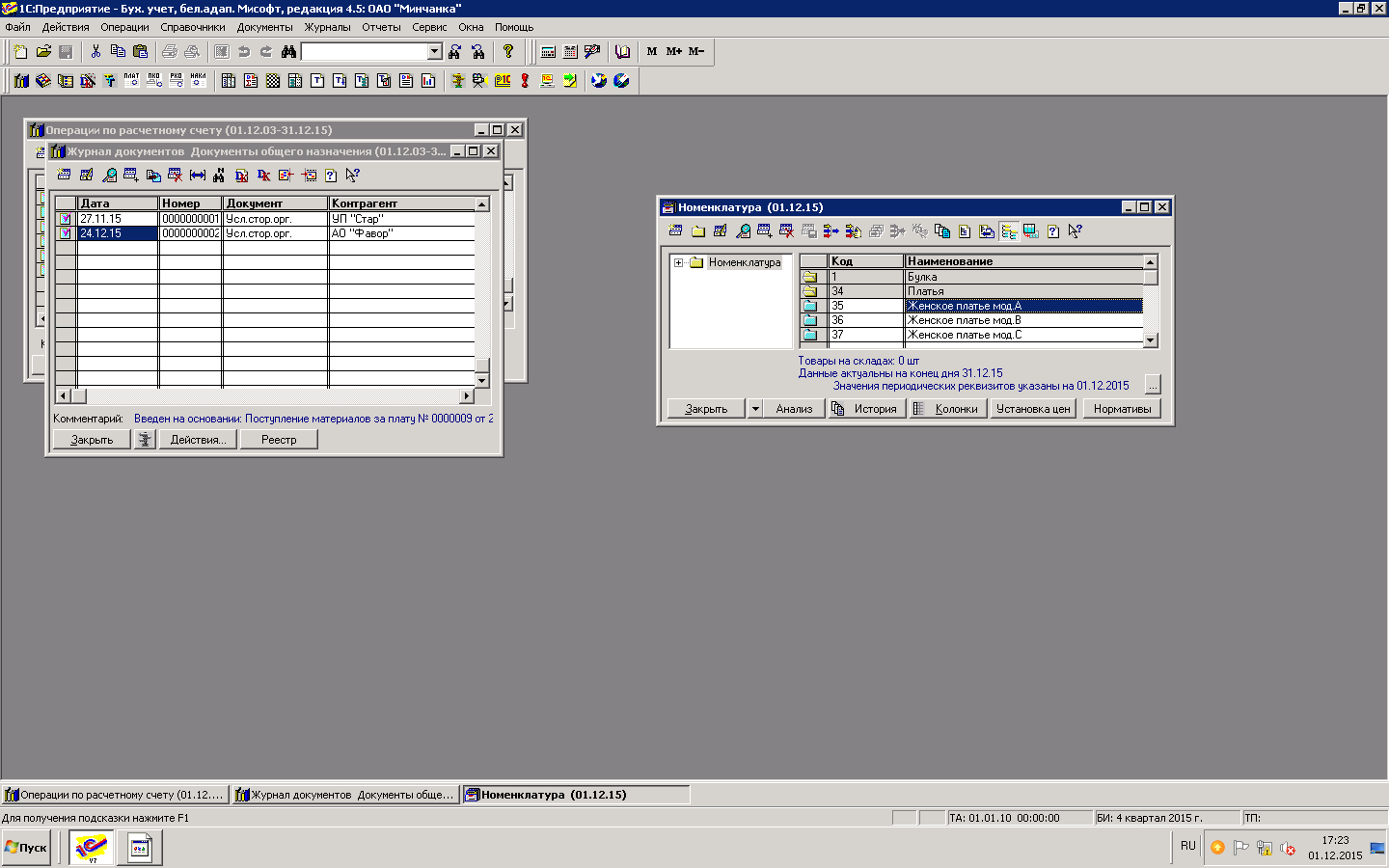
Task: Click the НАКЛ invoice icon
Action: [198, 80]
